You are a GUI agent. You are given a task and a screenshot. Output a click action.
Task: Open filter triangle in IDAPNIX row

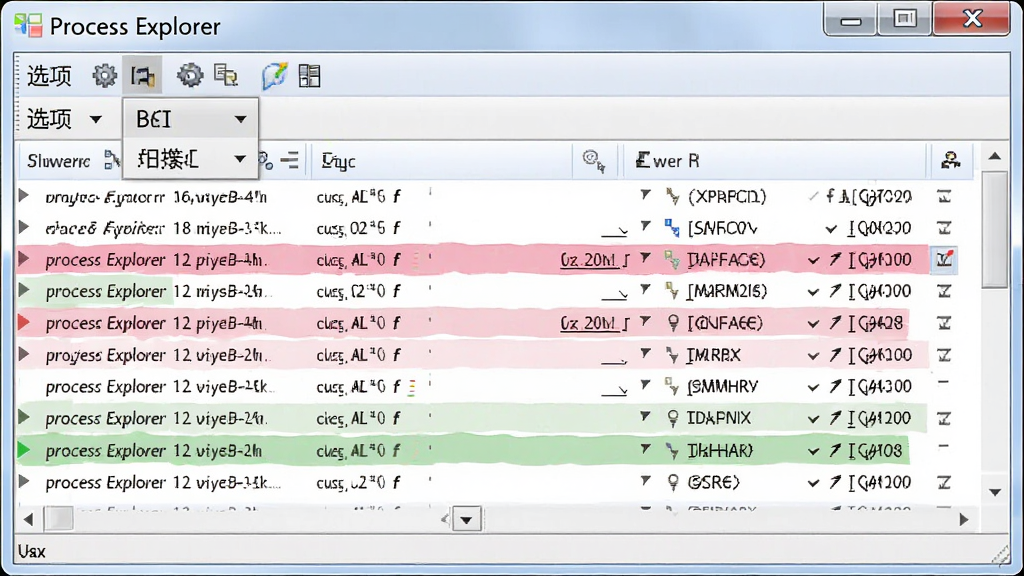pos(645,416)
